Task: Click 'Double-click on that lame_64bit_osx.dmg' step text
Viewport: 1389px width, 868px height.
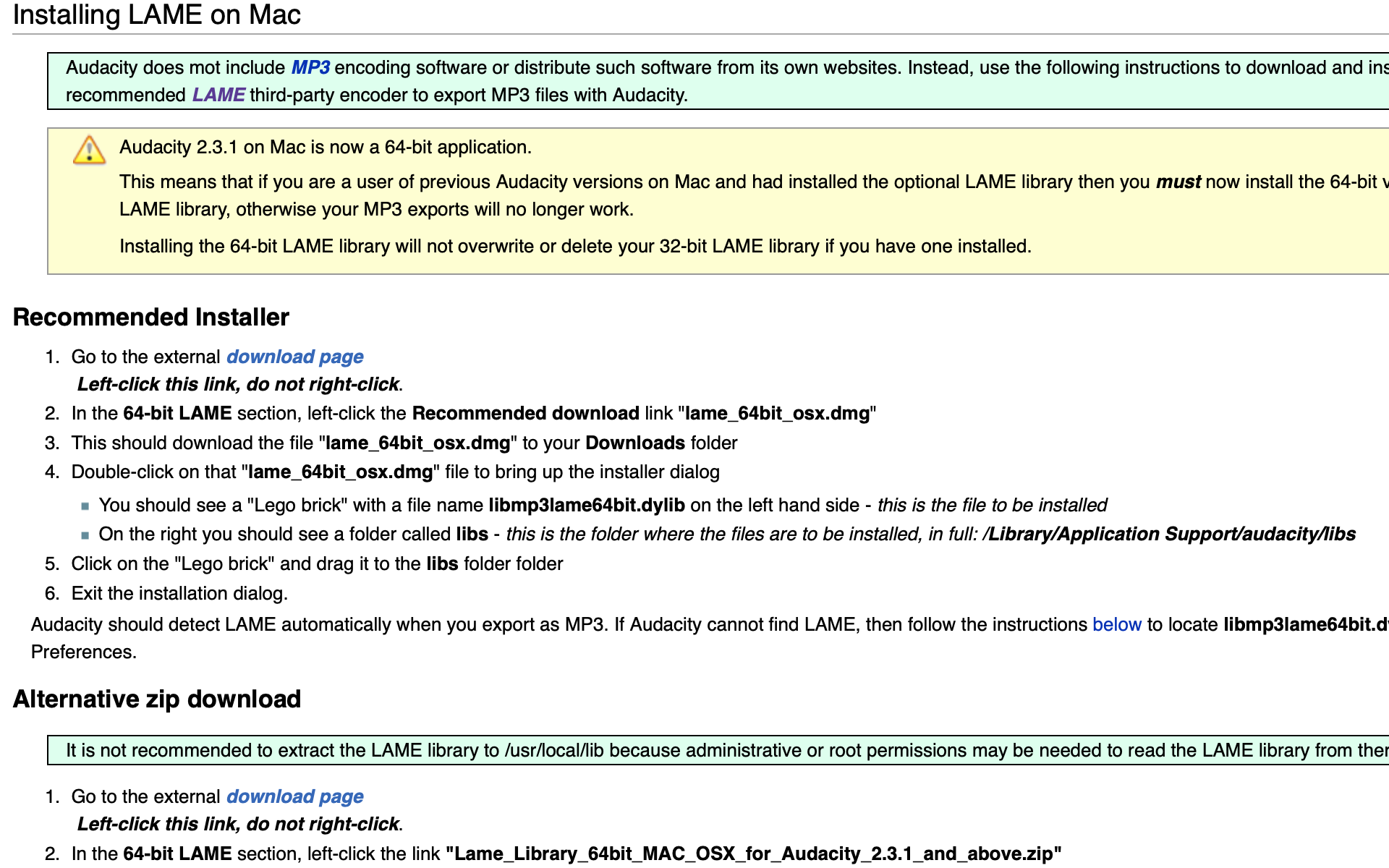Action: [395, 472]
